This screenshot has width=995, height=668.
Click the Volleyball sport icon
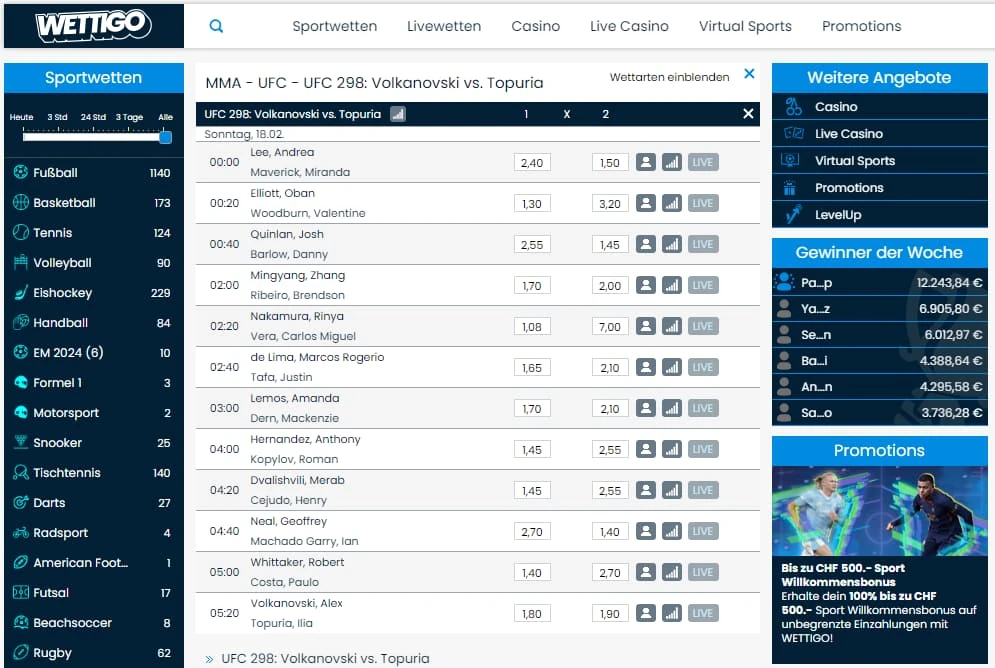tap(21, 262)
